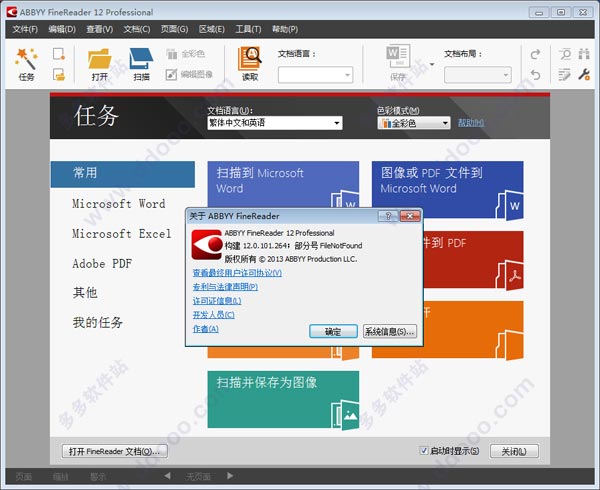Open 开发人员 link
The image size is (600, 490).
point(214,314)
